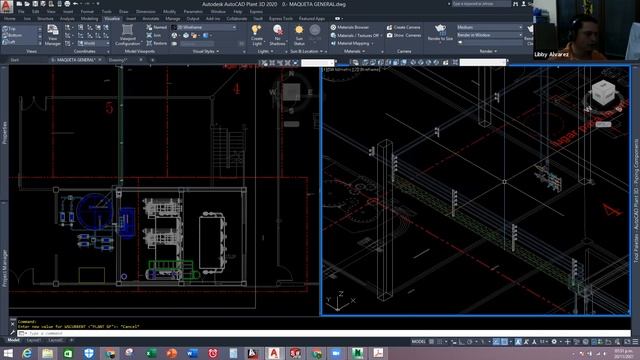Open the Window menu in menu bar
This screenshot has height=360, width=640.
click(218, 12)
